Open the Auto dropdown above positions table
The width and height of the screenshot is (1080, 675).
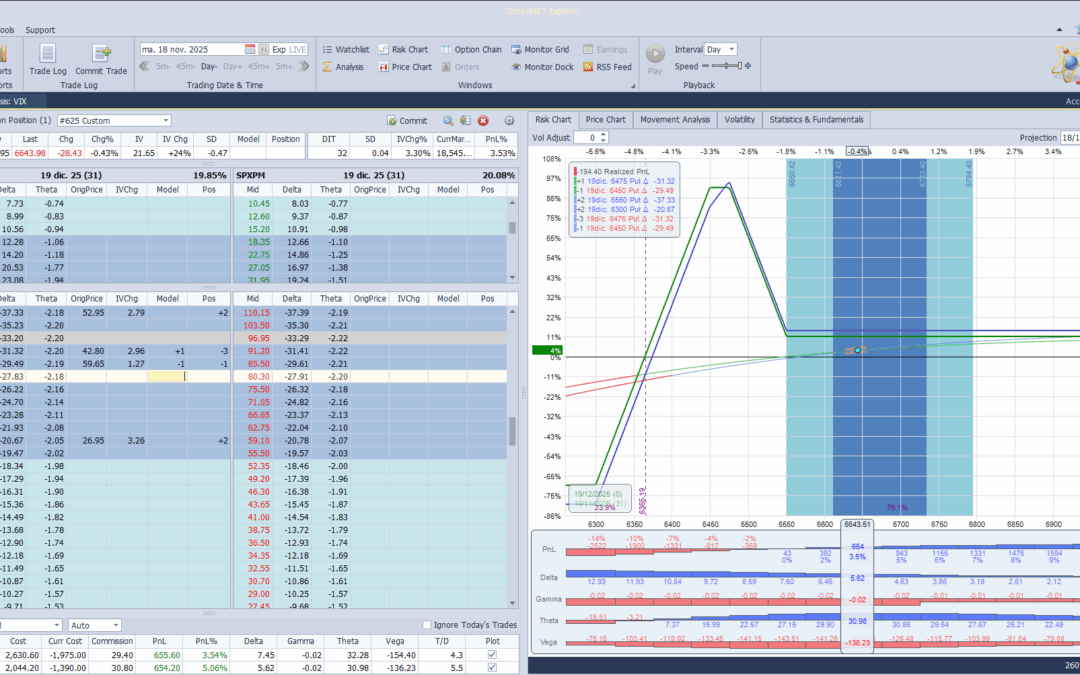115,625
